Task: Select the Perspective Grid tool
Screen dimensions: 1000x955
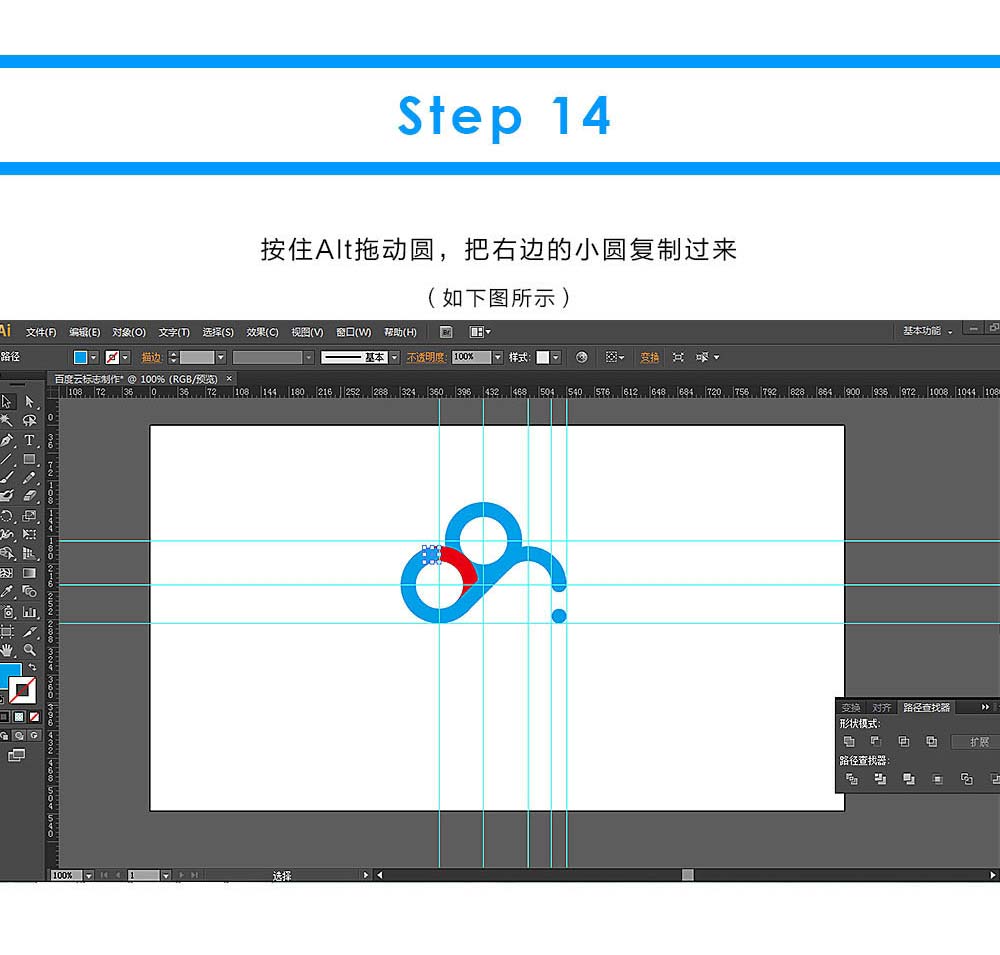Action: (x=29, y=553)
